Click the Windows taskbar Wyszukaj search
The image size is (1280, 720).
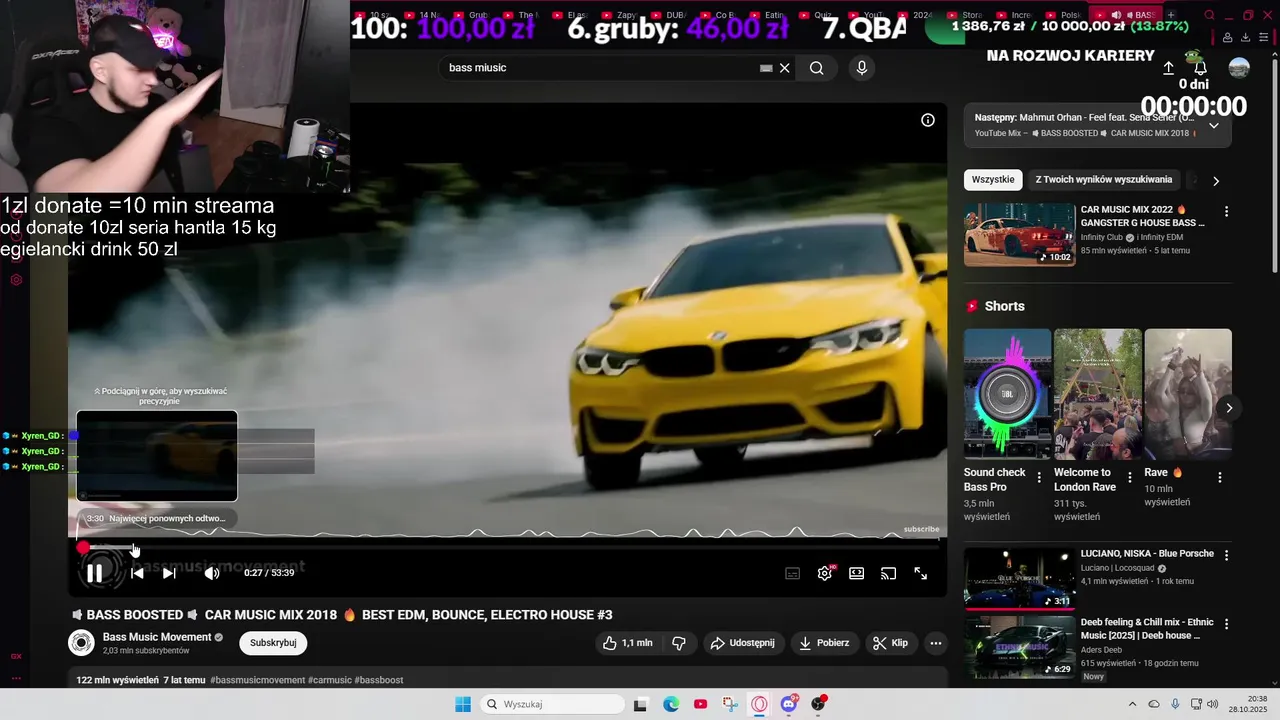click(x=552, y=704)
